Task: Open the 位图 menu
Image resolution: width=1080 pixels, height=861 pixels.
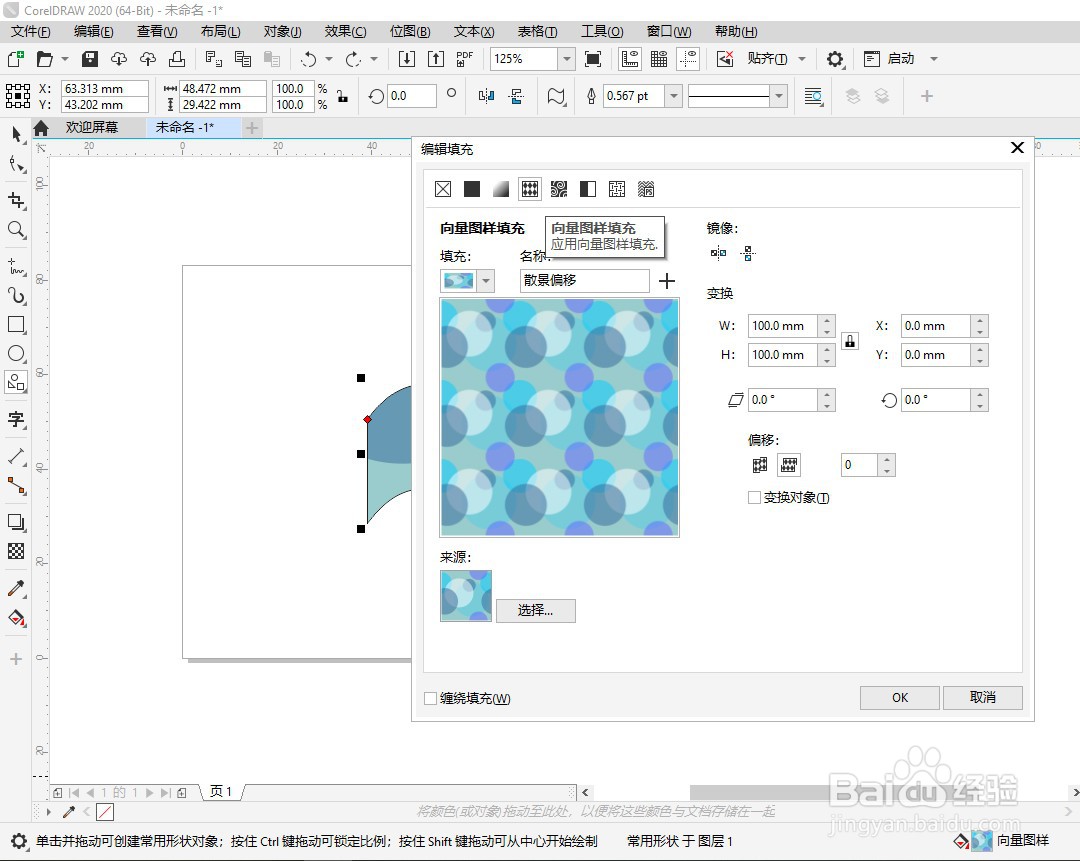Action: 410,32
